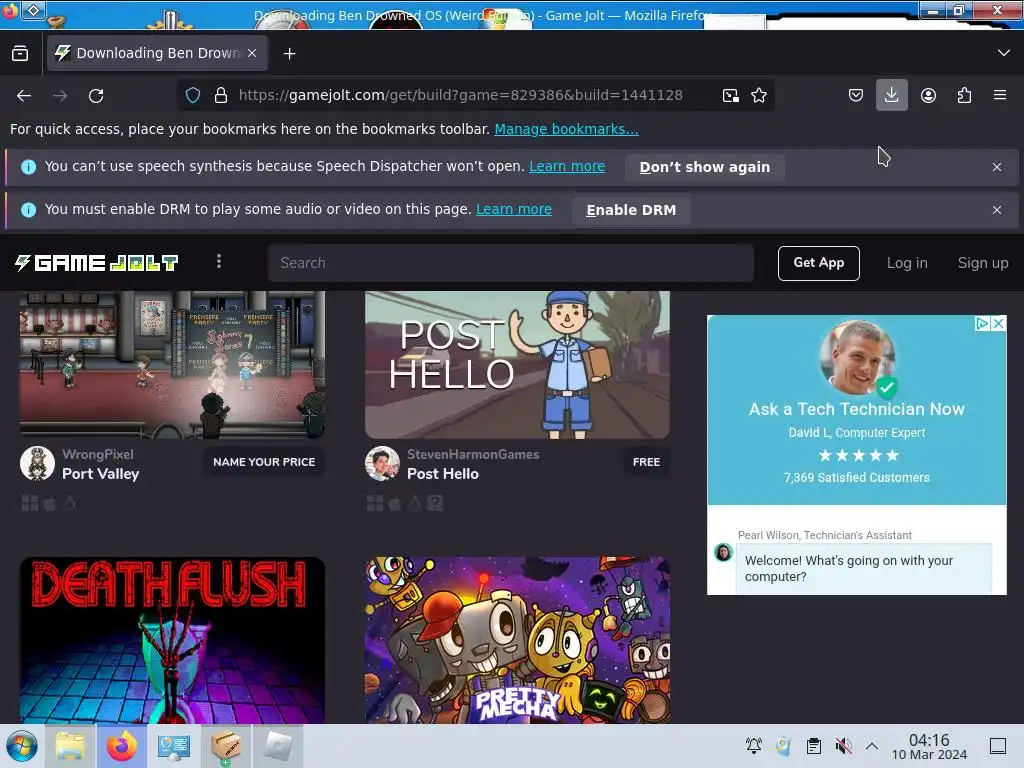
Task: Focus the Game Jolt Search field
Action: [511, 263]
